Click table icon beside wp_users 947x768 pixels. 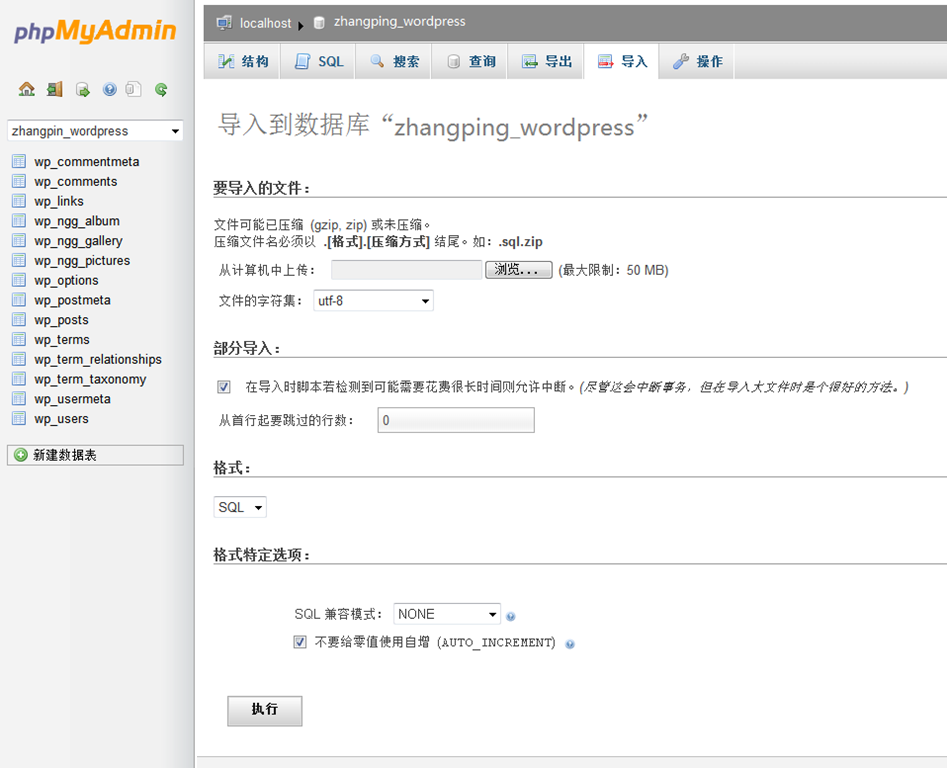coord(19,418)
